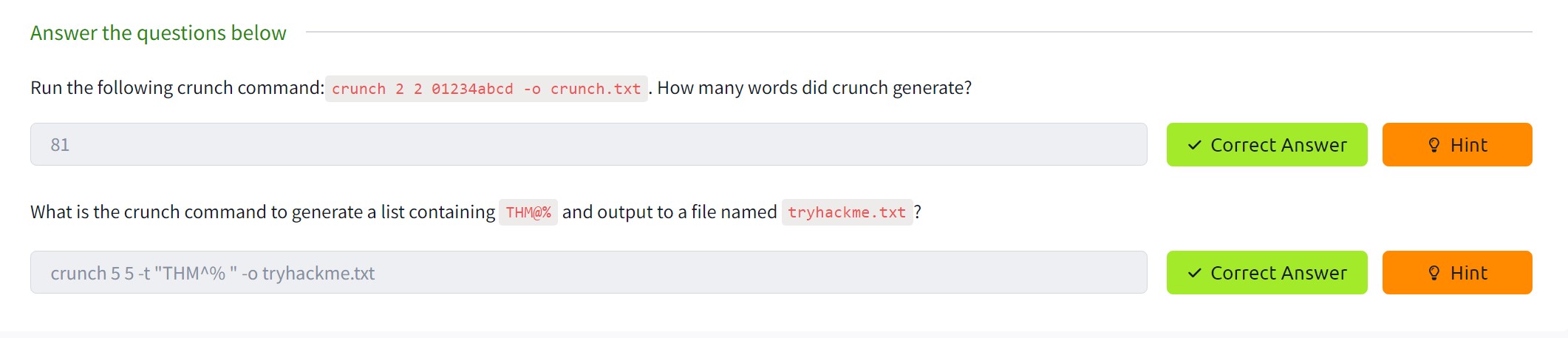Click the question mark after tryhackme.txt
The image size is (1568, 338).
(918, 212)
